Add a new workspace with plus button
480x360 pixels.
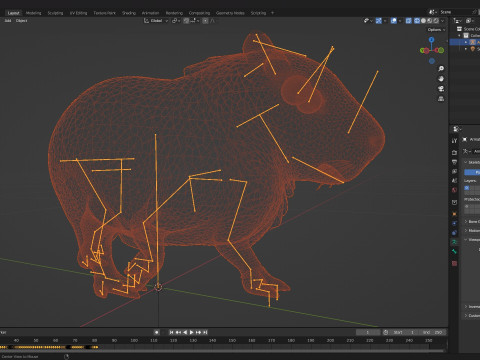pos(272,13)
